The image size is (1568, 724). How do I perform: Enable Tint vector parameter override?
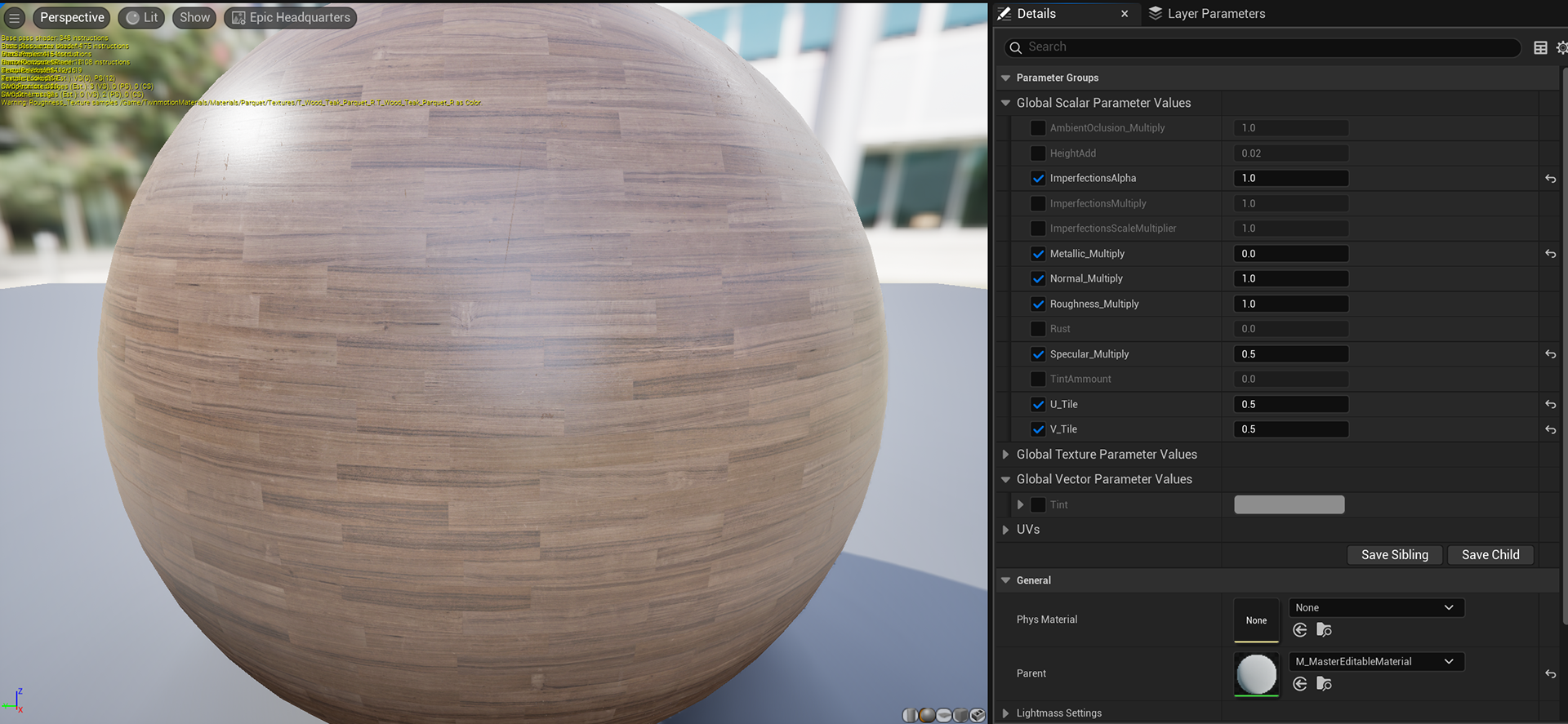click(x=1038, y=504)
